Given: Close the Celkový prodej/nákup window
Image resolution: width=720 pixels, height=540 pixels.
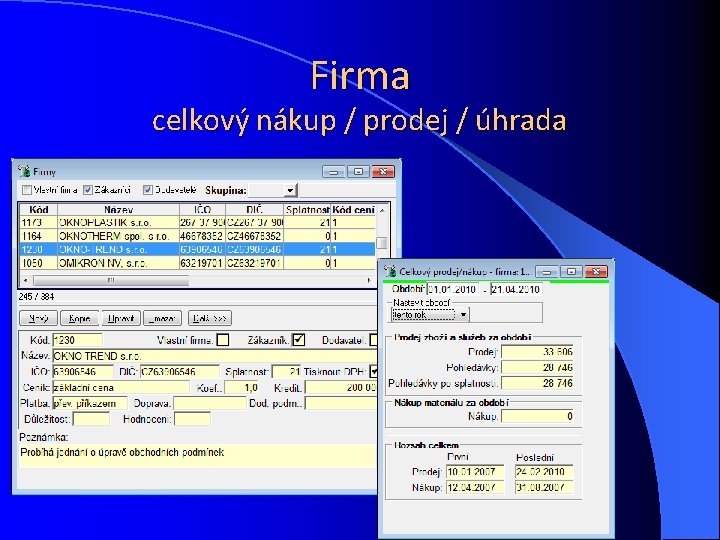Looking at the screenshot, I should [x=596, y=272].
